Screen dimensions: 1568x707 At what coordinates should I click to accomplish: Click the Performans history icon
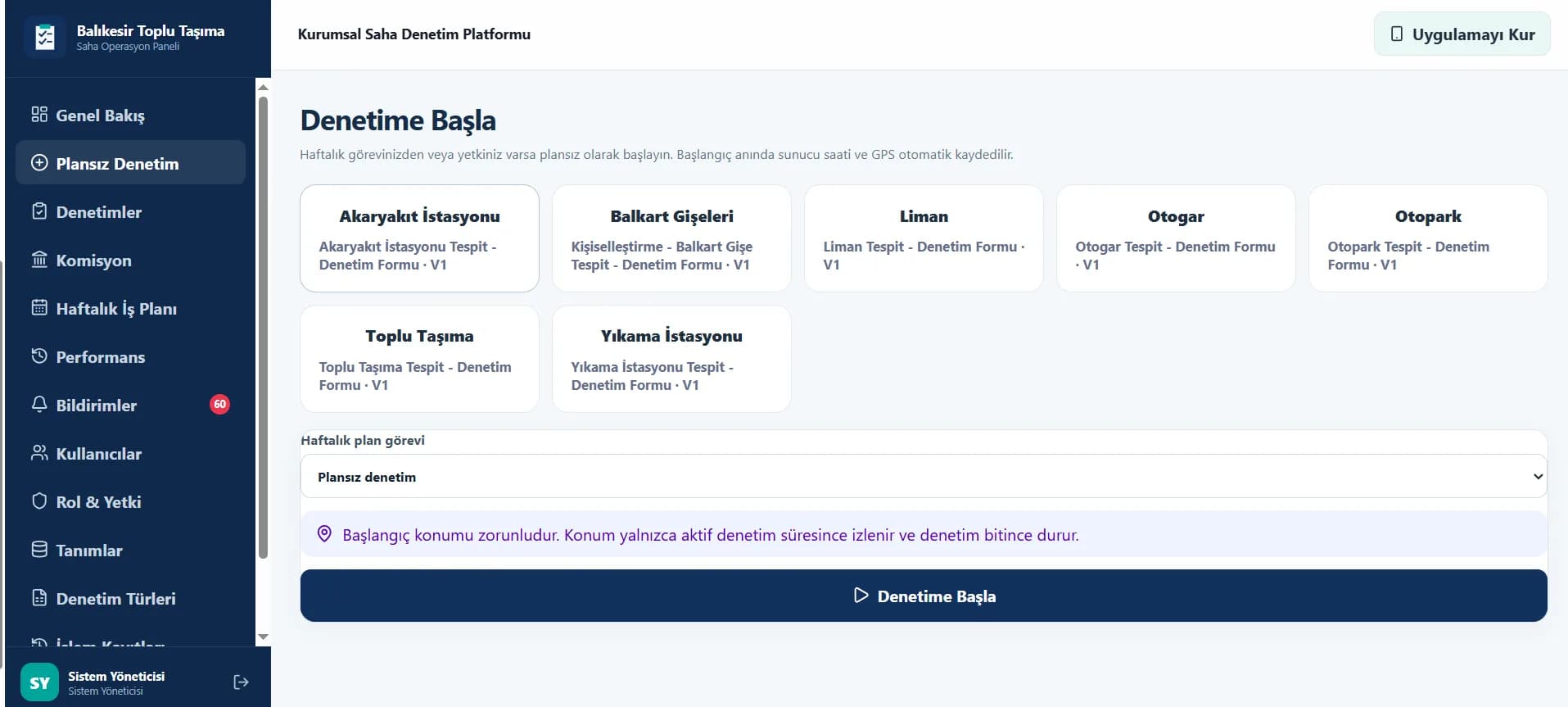pos(39,356)
